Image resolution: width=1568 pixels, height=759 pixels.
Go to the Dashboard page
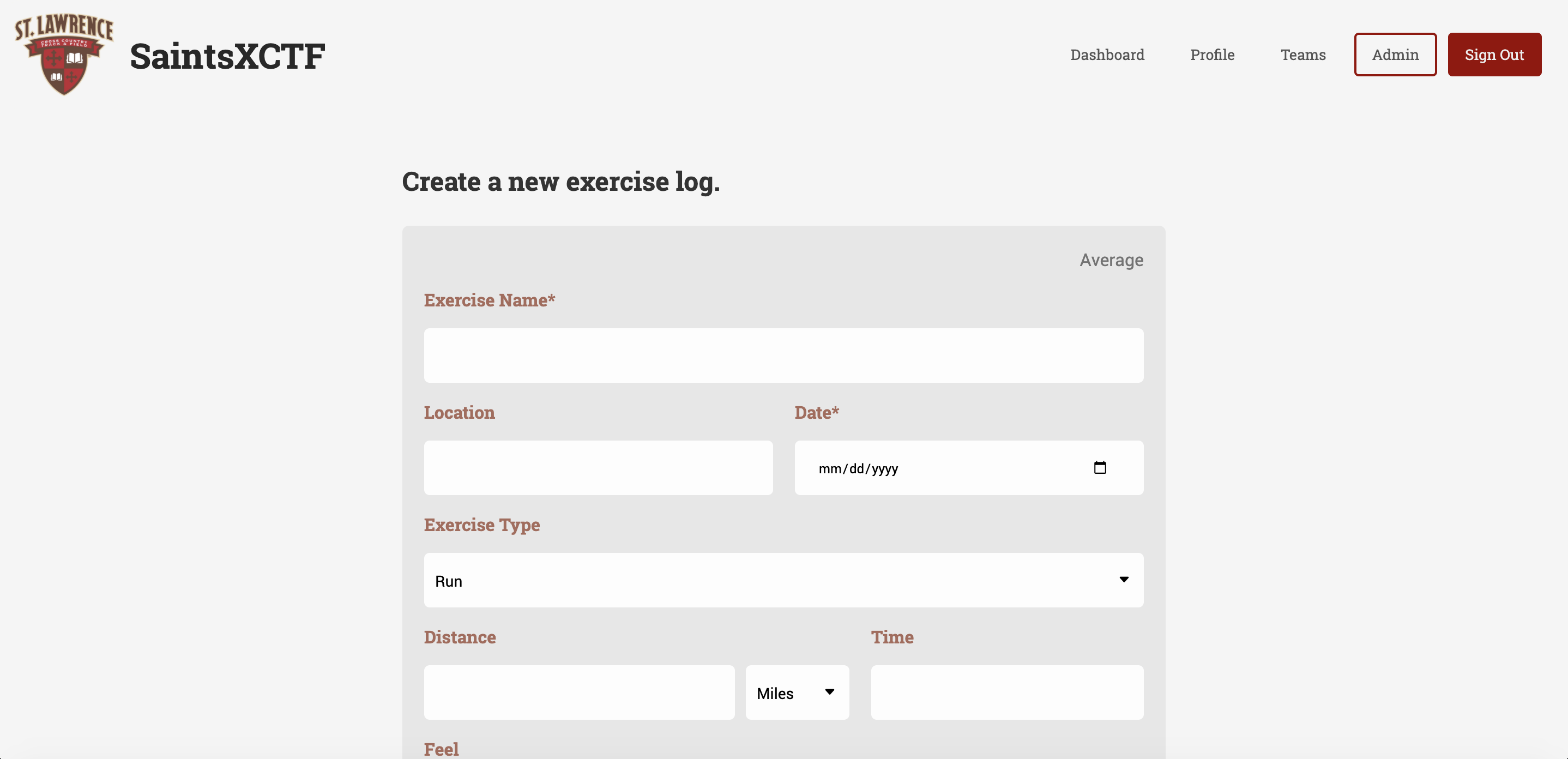(x=1107, y=55)
